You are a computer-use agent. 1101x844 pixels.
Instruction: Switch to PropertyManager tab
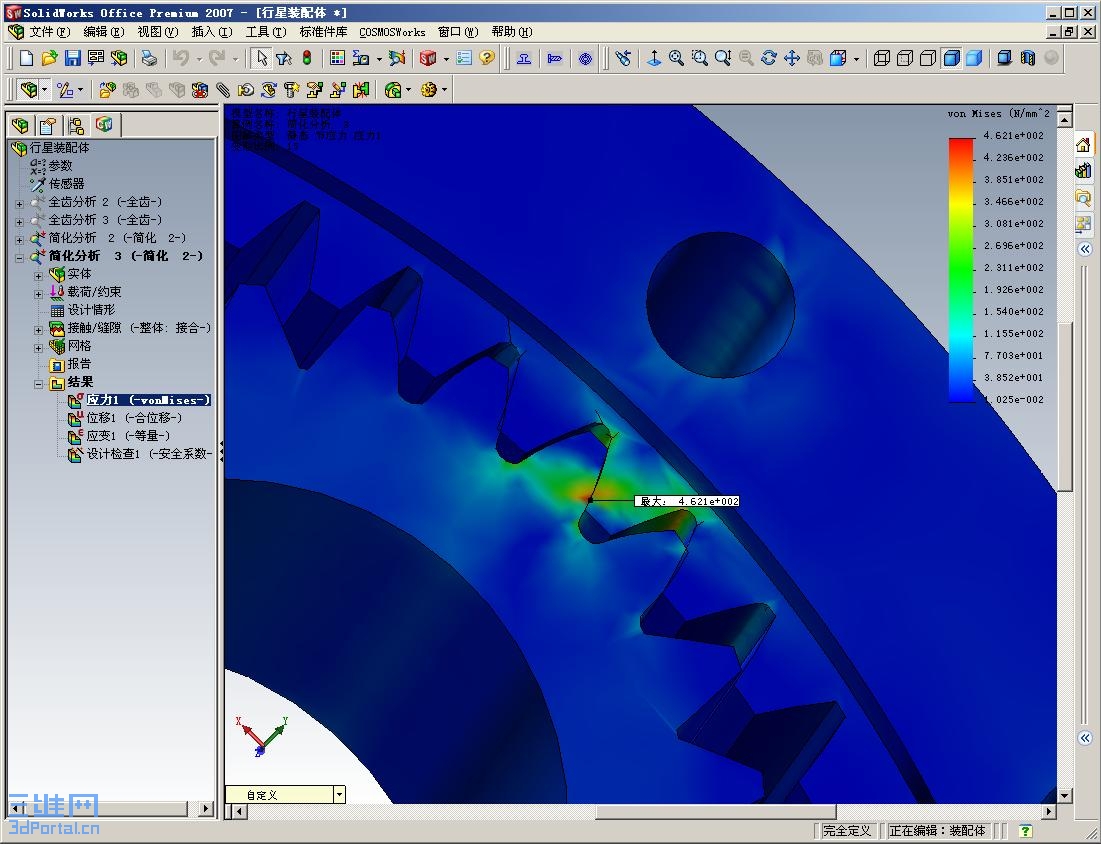[47, 126]
